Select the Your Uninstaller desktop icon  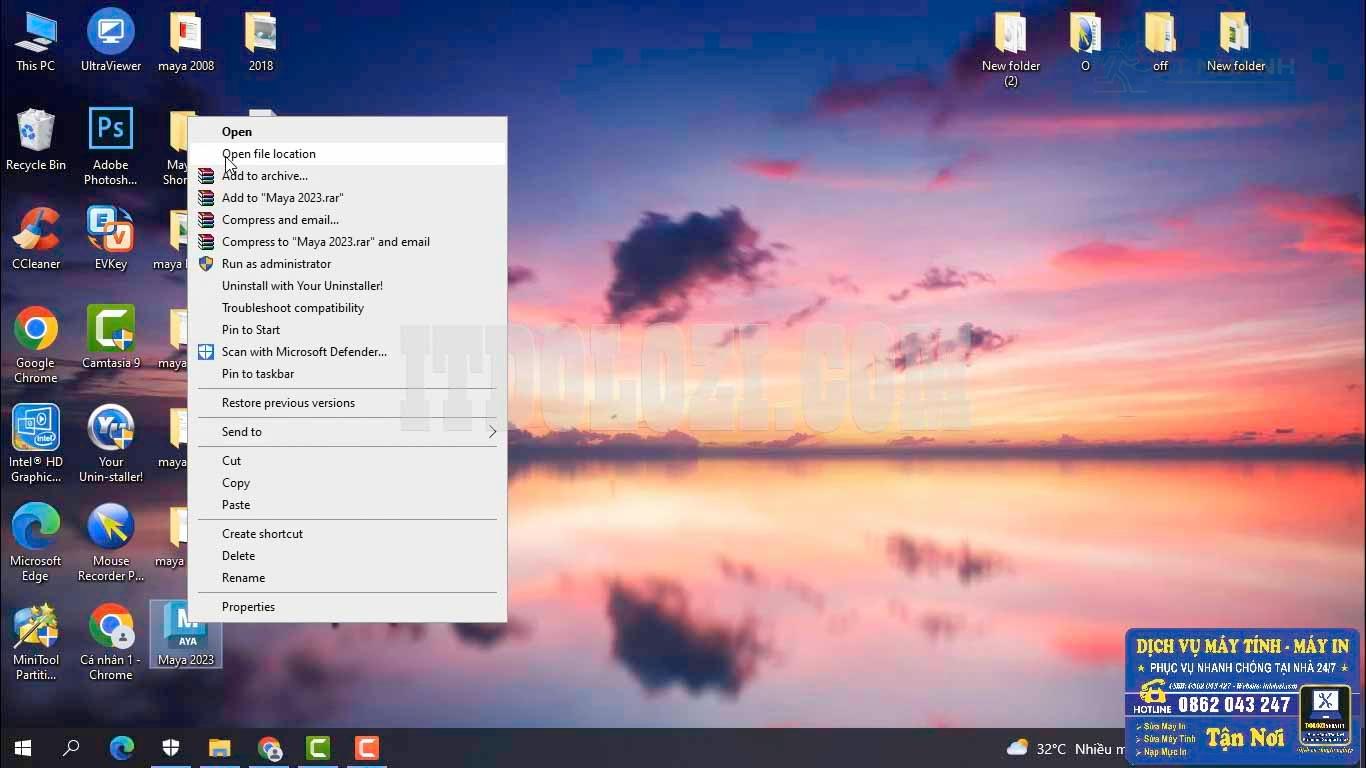[110, 441]
